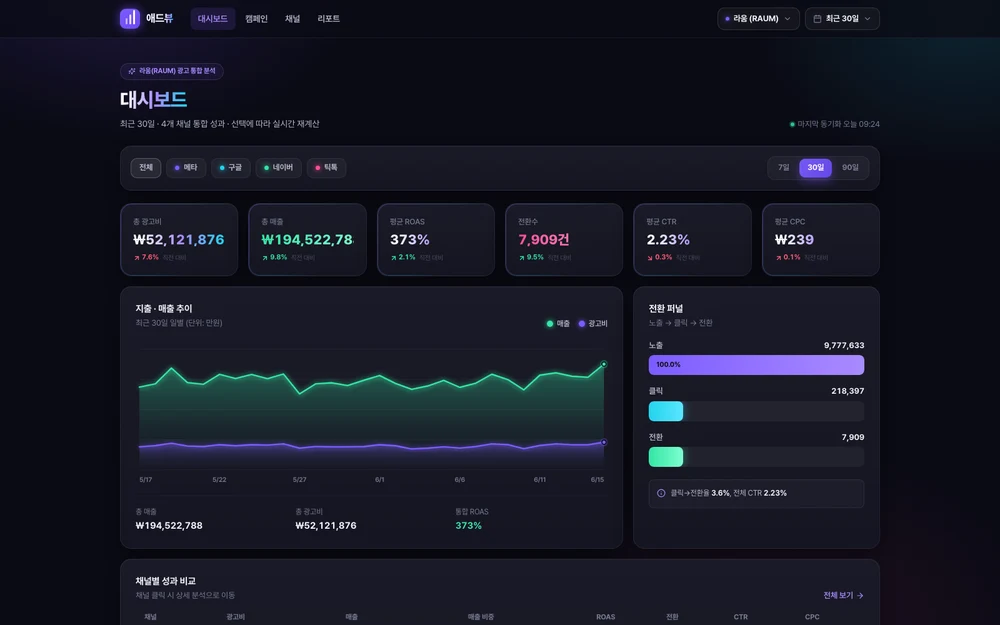The width and height of the screenshot is (1000, 625).
Task: Click the purple 광고비 legend dot
Action: pyautogui.click(x=582, y=323)
